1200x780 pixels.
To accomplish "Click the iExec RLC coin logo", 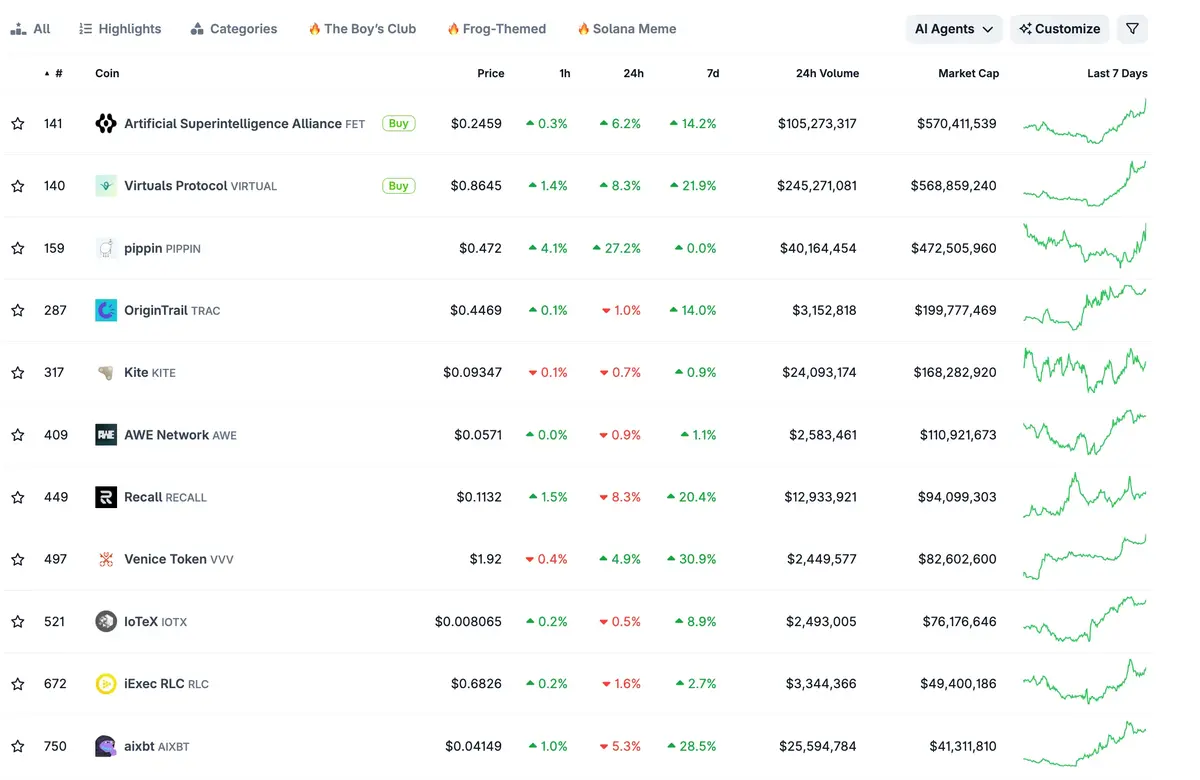I will [x=105, y=684].
